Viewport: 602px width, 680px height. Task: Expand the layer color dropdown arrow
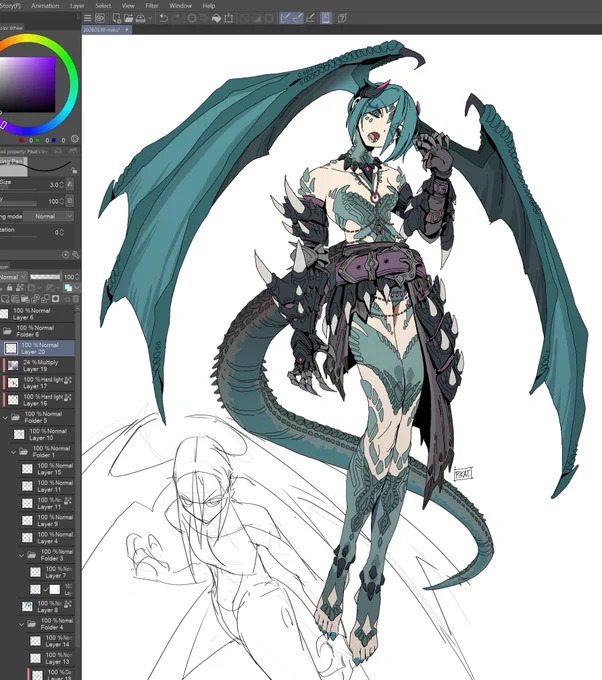coord(77,288)
